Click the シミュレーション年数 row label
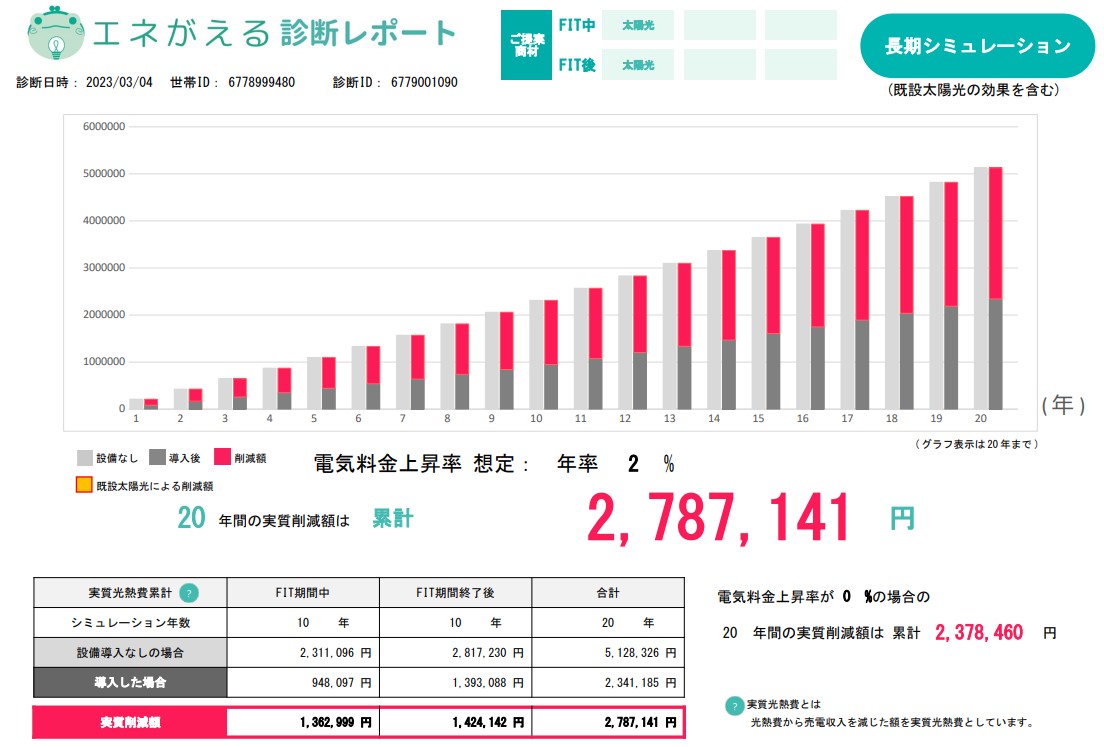This screenshot has width=1104, height=747. (130, 622)
